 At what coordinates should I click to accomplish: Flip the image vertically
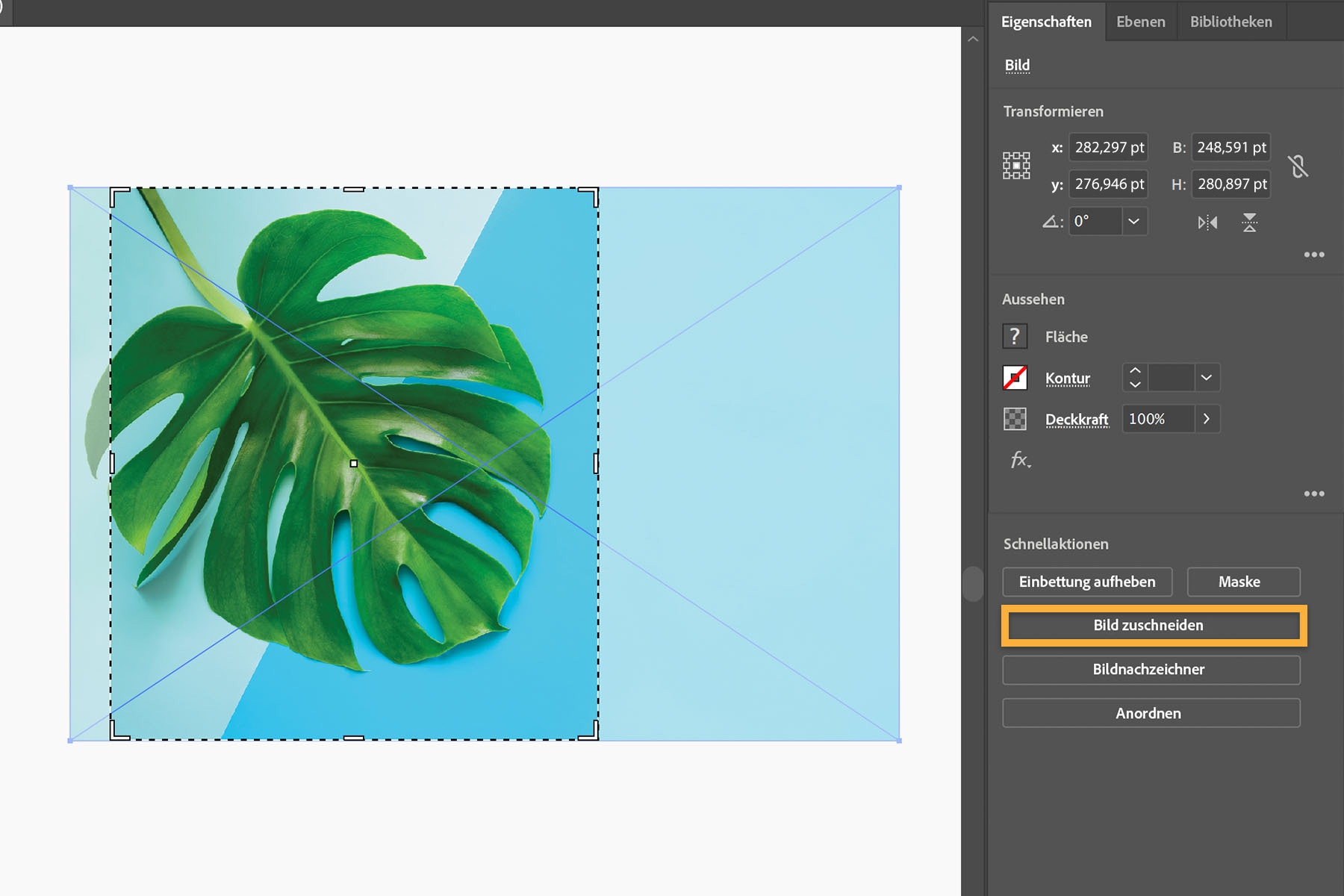(1251, 222)
